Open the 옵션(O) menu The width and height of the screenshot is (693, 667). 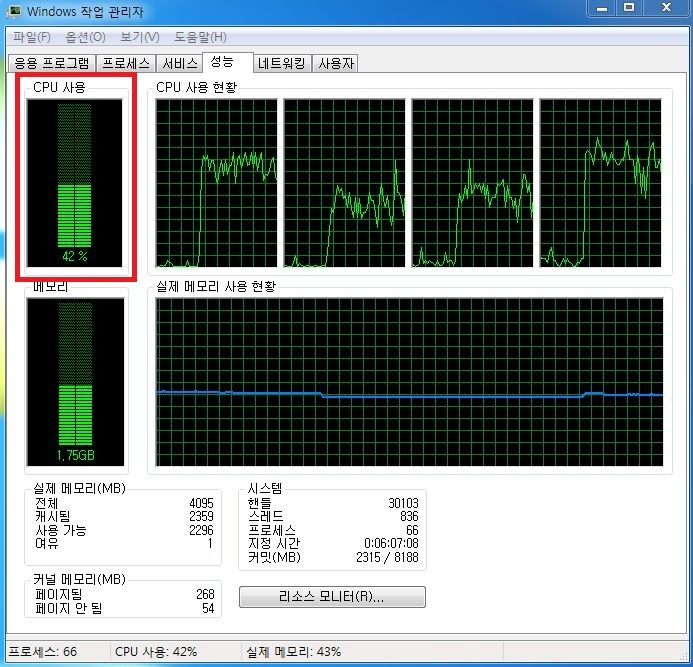click(x=85, y=37)
